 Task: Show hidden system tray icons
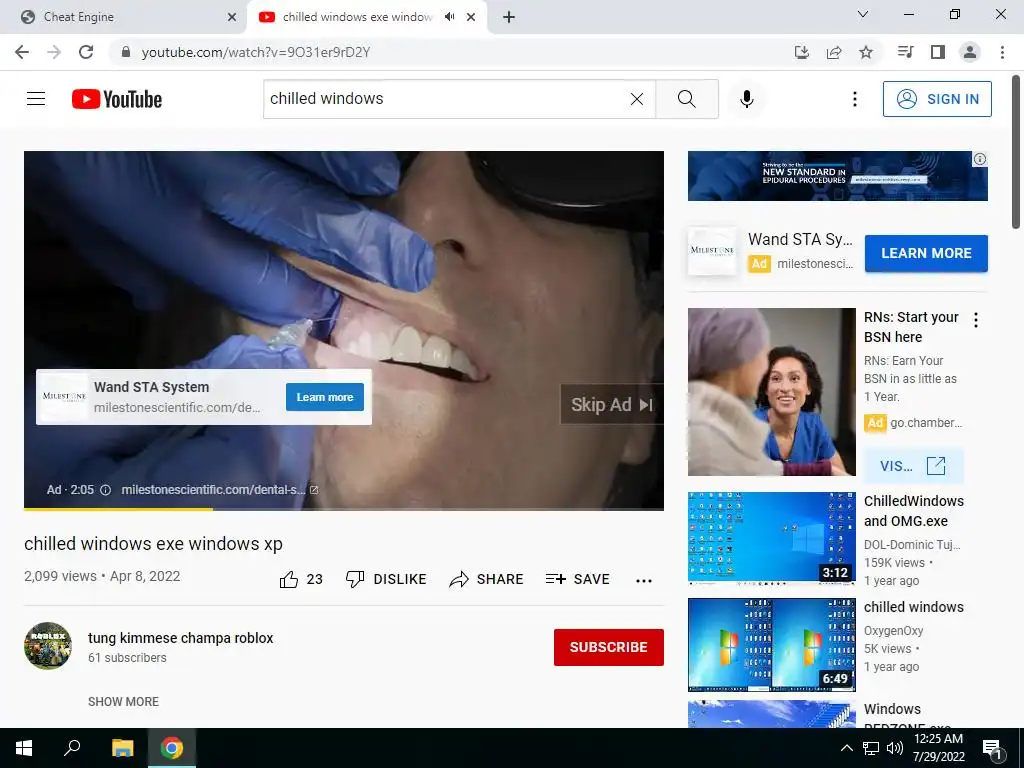pyautogui.click(x=846, y=748)
